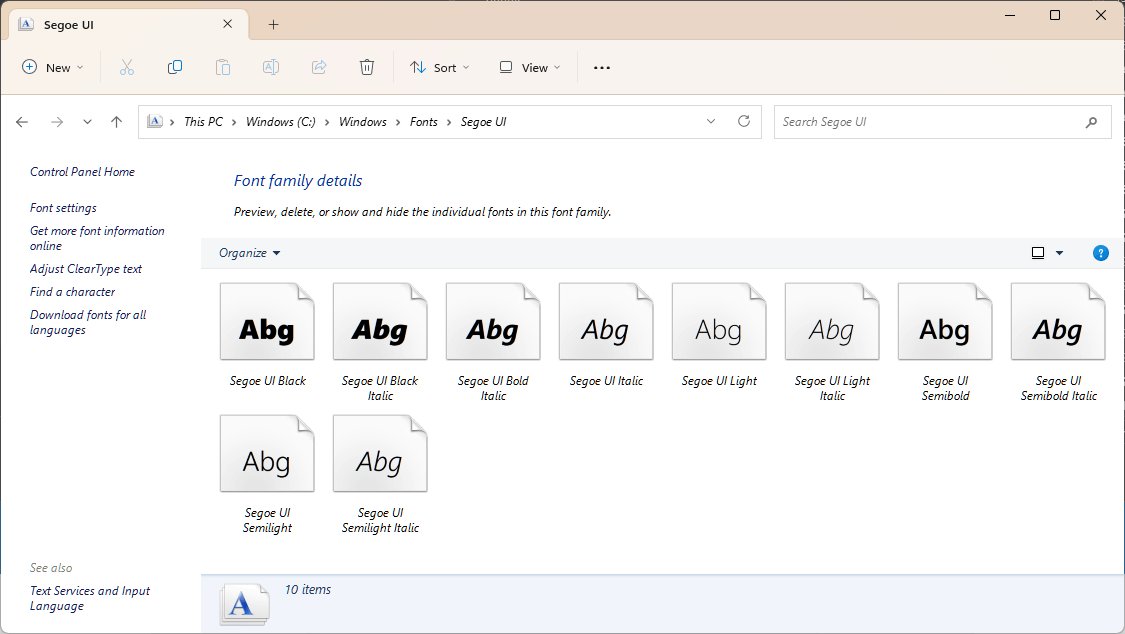1125x634 pixels.
Task: Refresh the Segoe UI folder view
Action: point(744,121)
